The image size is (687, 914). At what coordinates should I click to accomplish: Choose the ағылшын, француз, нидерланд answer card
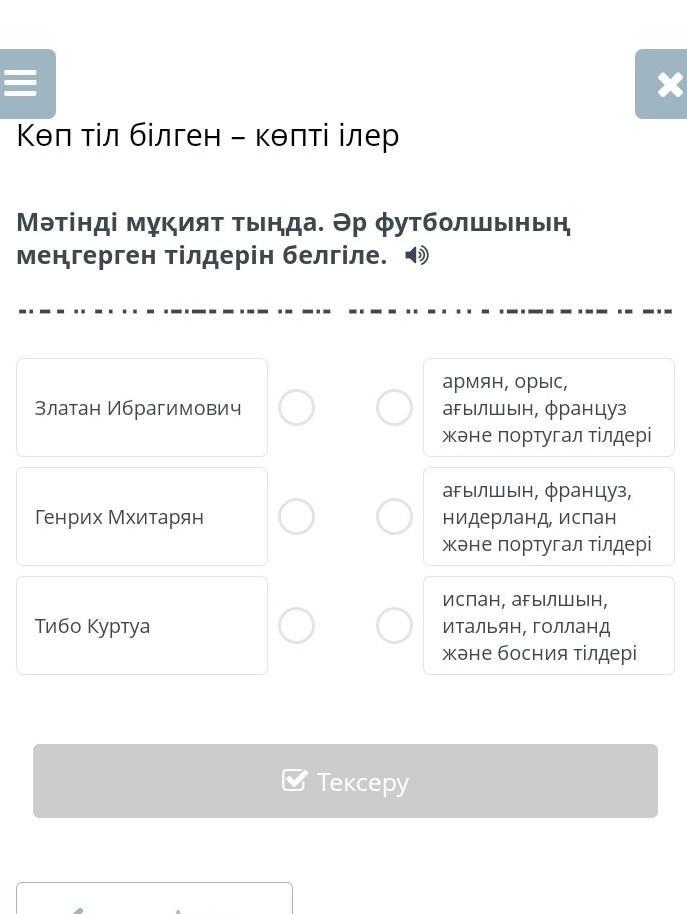pyautogui.click(x=548, y=517)
